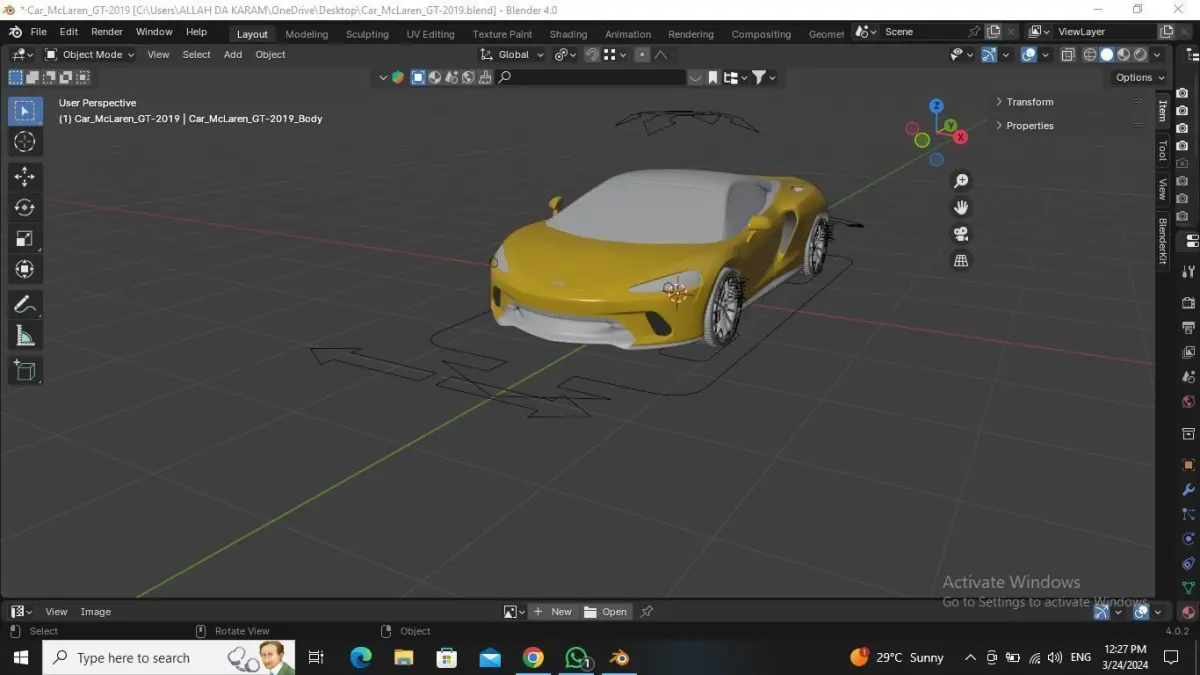This screenshot has width=1200, height=675.
Task: Click New in image editor
Action: click(552, 612)
